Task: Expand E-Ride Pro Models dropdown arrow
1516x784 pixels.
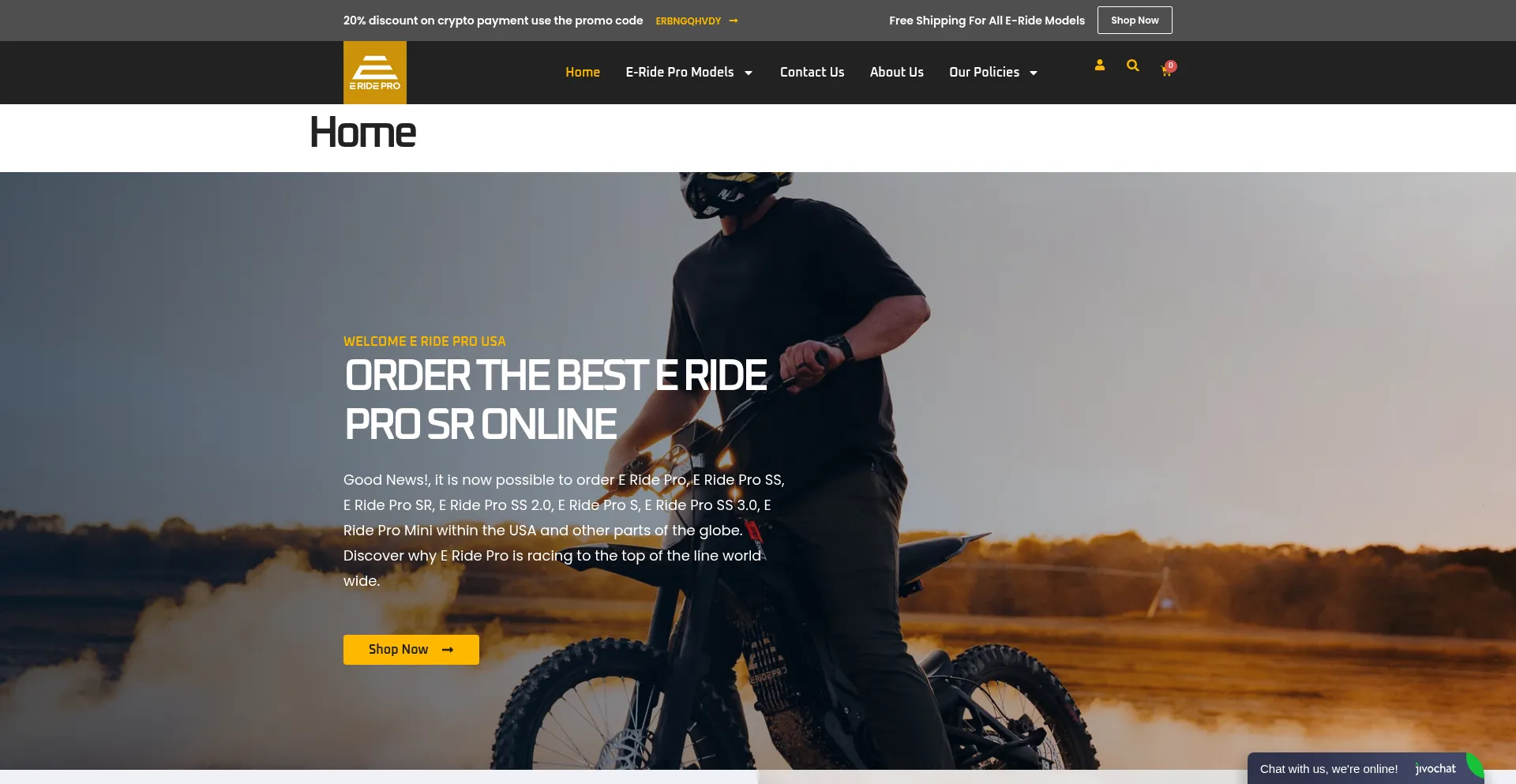Action: 749,73
